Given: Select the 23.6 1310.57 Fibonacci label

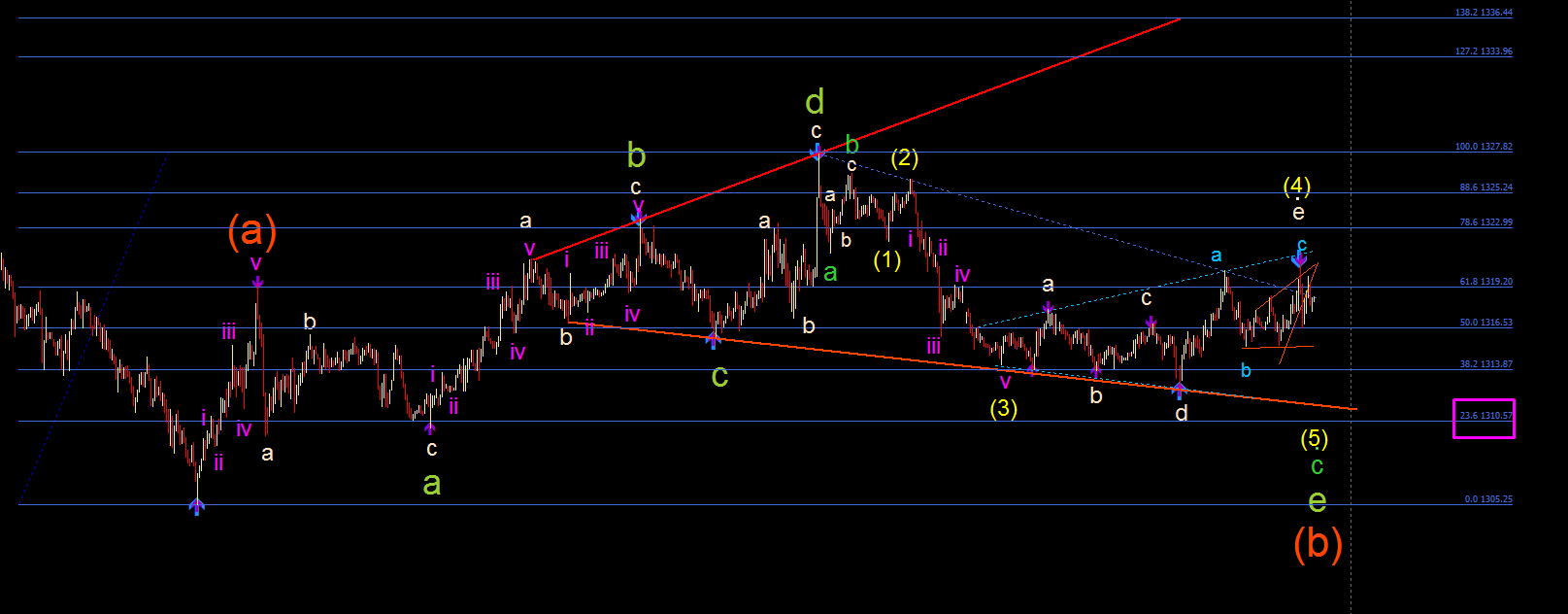Looking at the screenshot, I should pyautogui.click(x=1485, y=416).
